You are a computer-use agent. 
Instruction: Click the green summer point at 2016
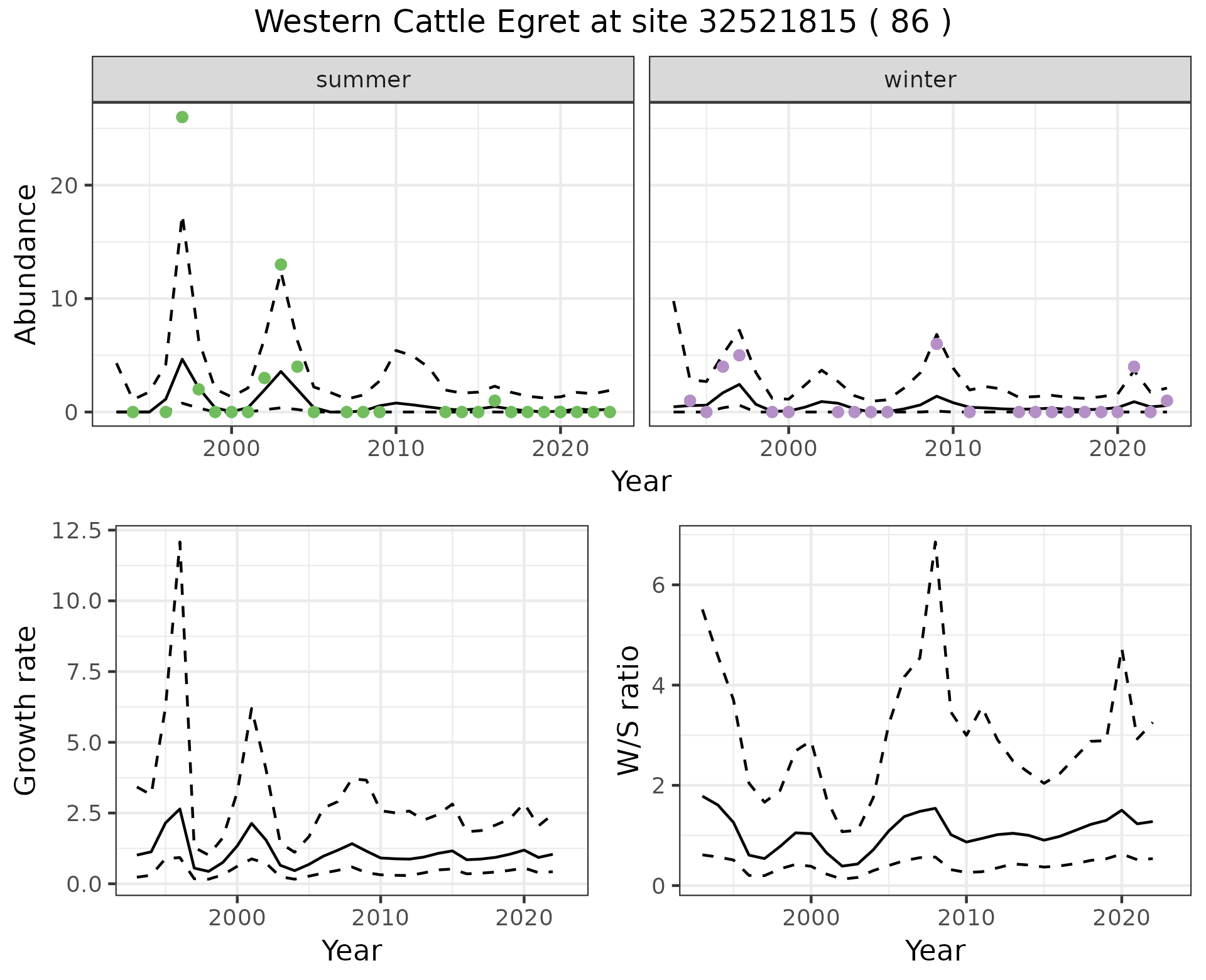coord(494,401)
